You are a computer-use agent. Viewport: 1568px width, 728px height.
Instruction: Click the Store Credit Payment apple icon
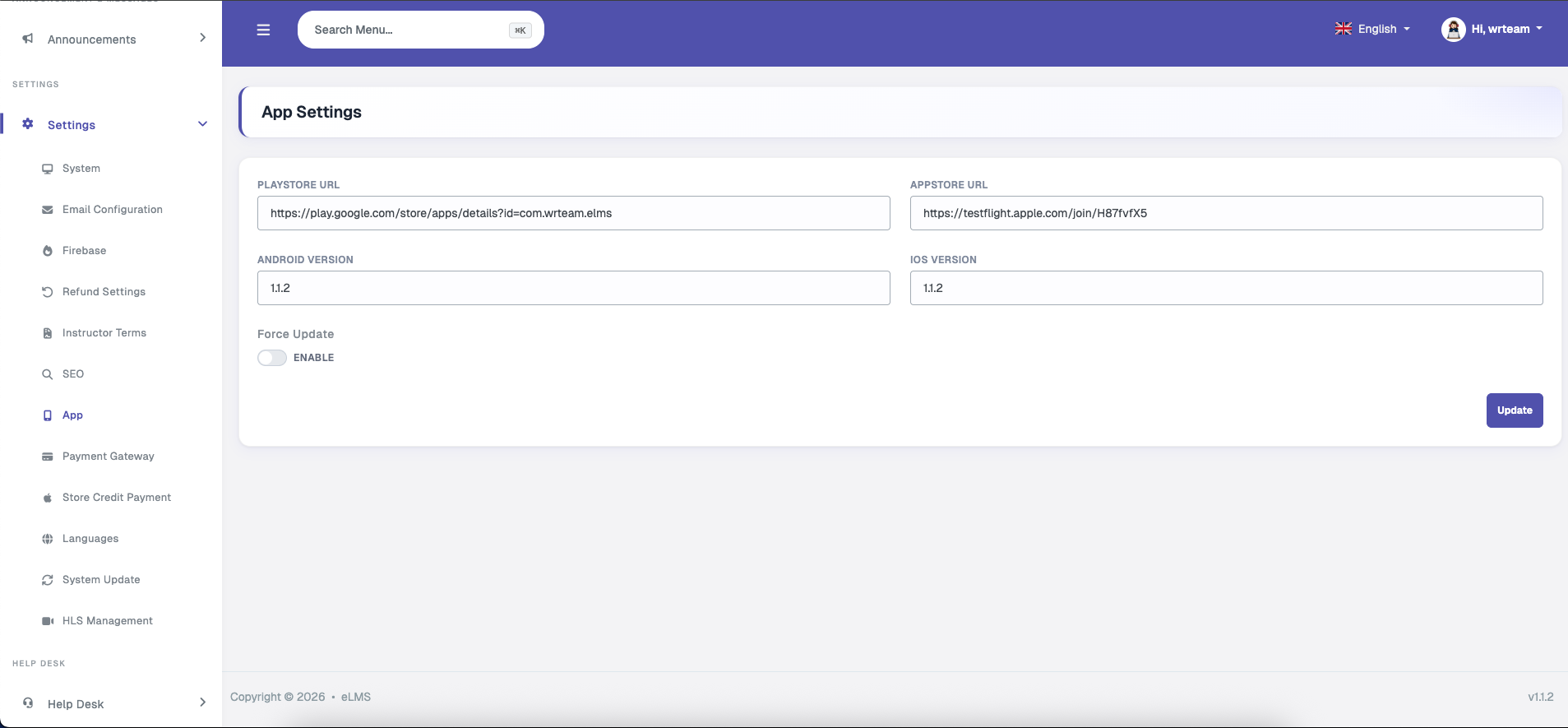click(48, 498)
